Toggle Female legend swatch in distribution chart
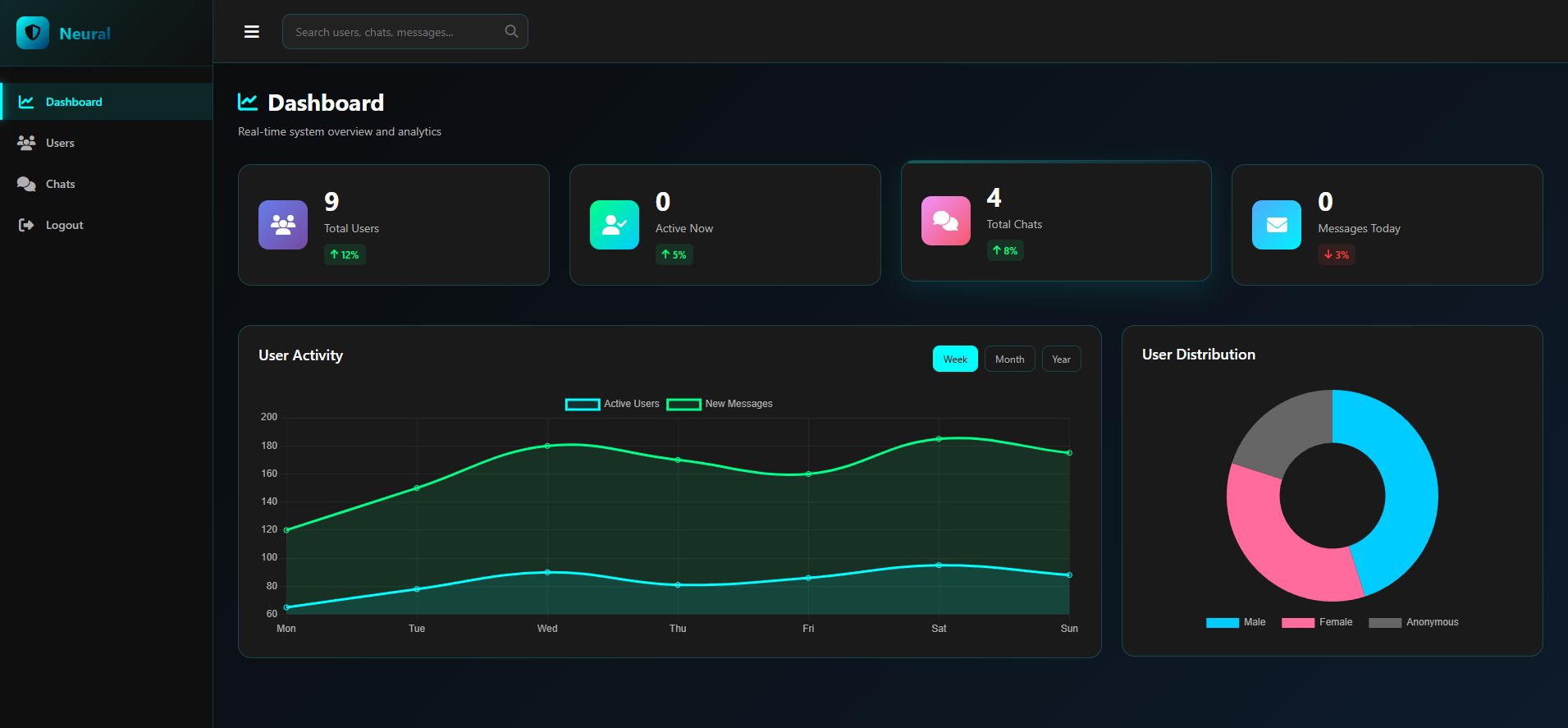Viewport: 1568px width, 728px height. click(1298, 622)
